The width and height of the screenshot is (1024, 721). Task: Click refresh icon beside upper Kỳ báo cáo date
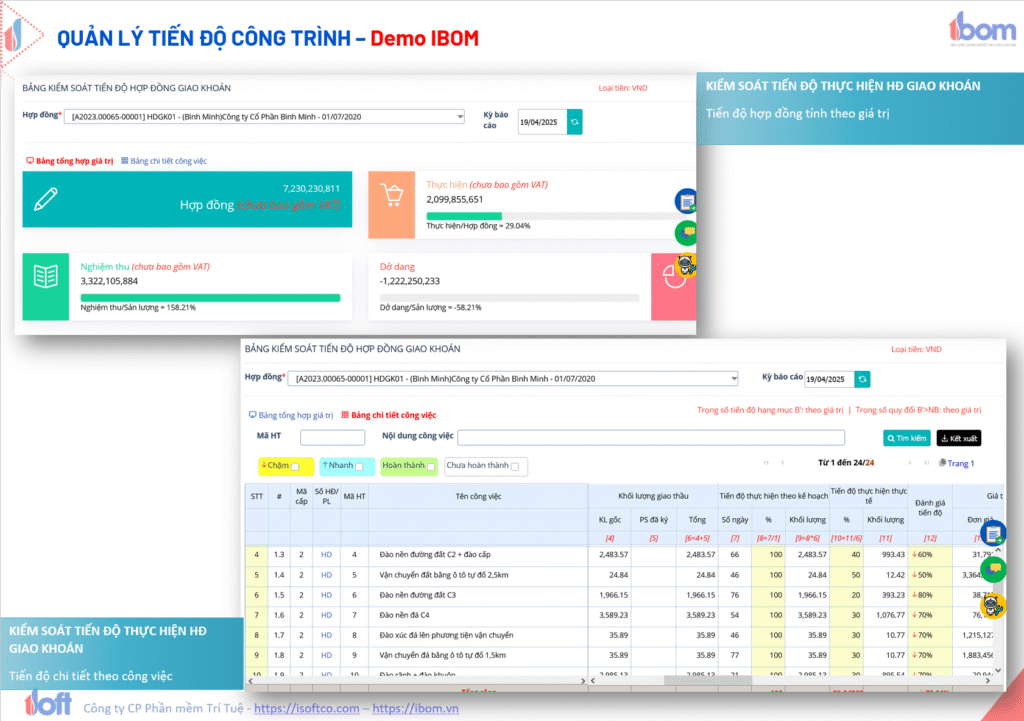pyautogui.click(x=575, y=123)
